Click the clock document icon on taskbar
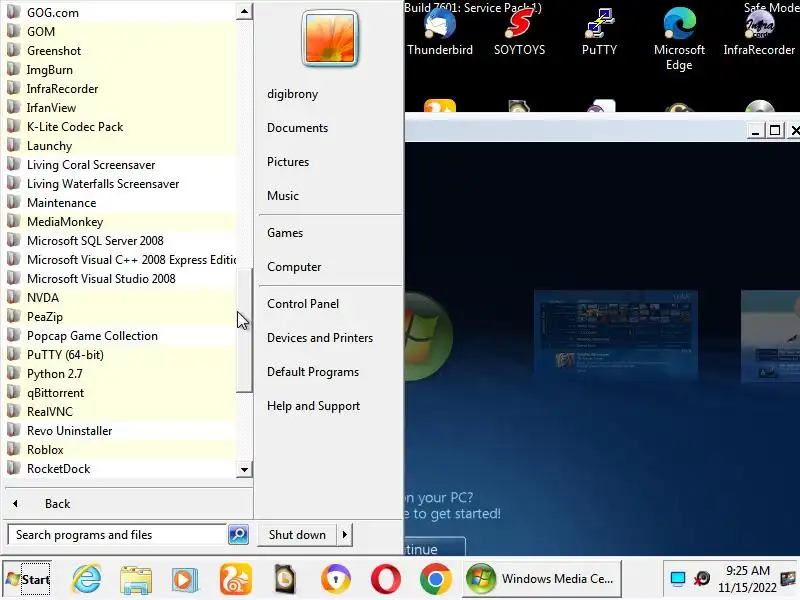Screen dimensions: 800x600 [285, 579]
